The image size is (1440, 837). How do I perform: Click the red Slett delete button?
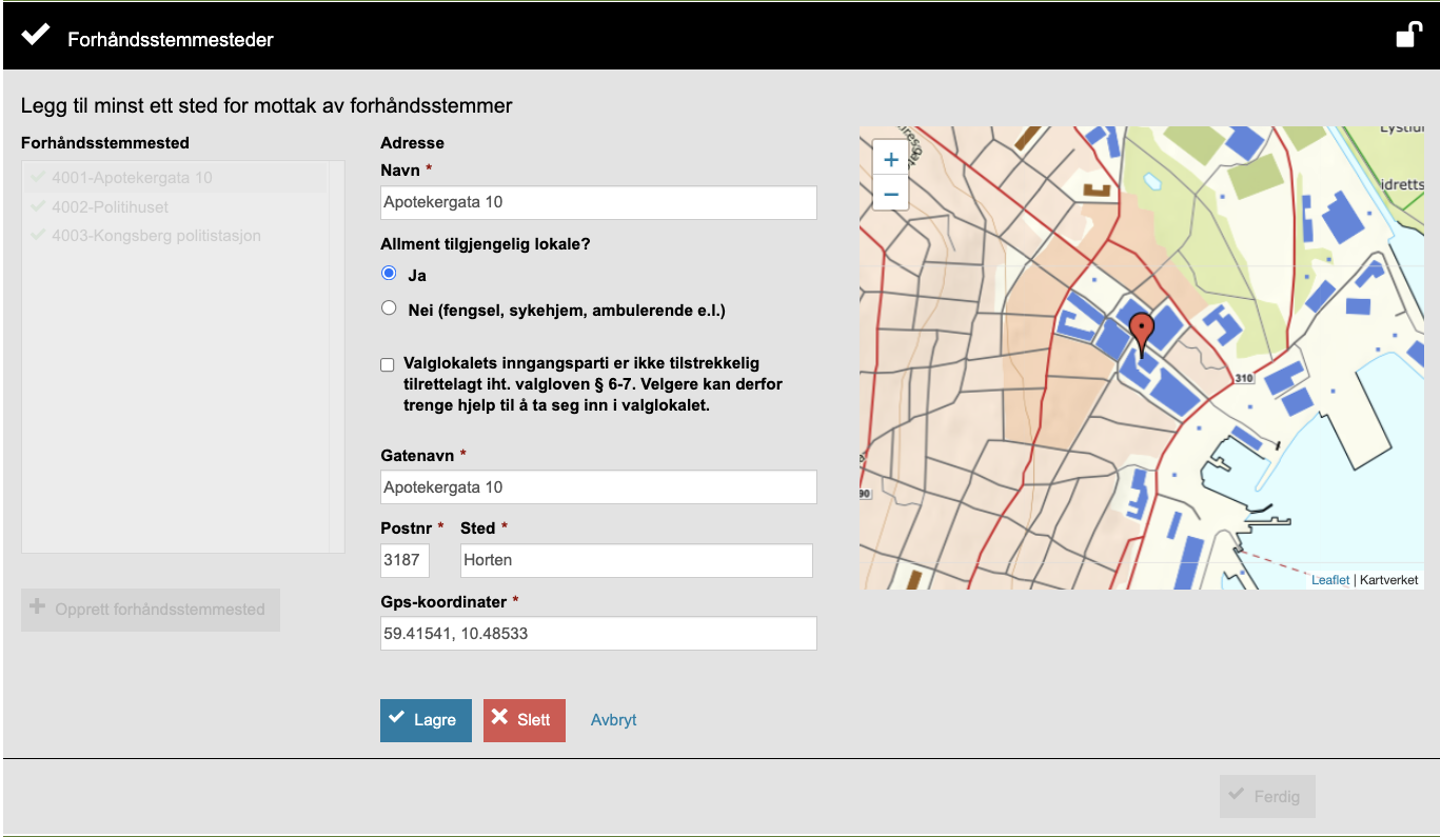click(524, 720)
